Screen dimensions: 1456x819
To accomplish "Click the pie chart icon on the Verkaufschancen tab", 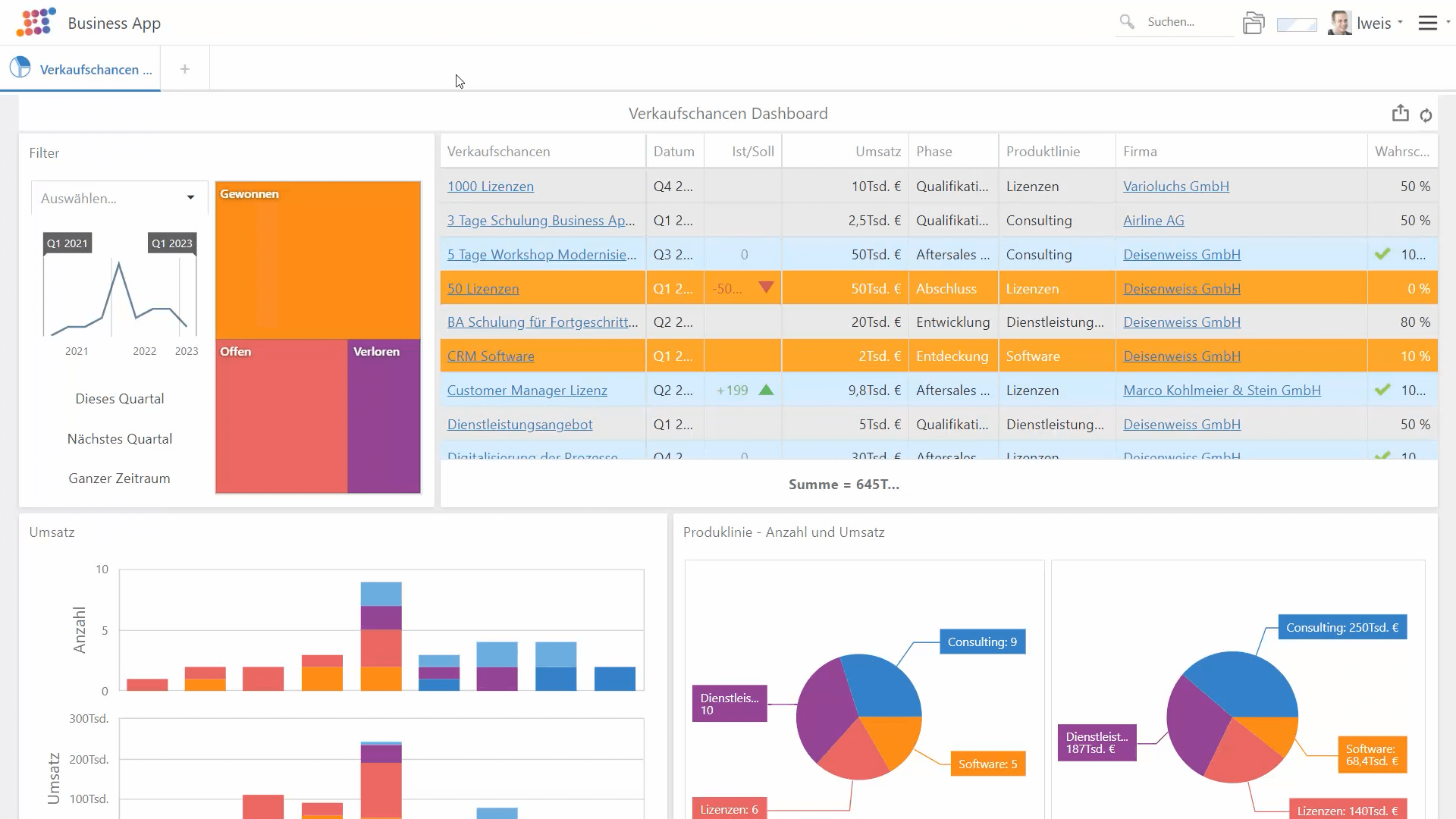I will coord(20,68).
